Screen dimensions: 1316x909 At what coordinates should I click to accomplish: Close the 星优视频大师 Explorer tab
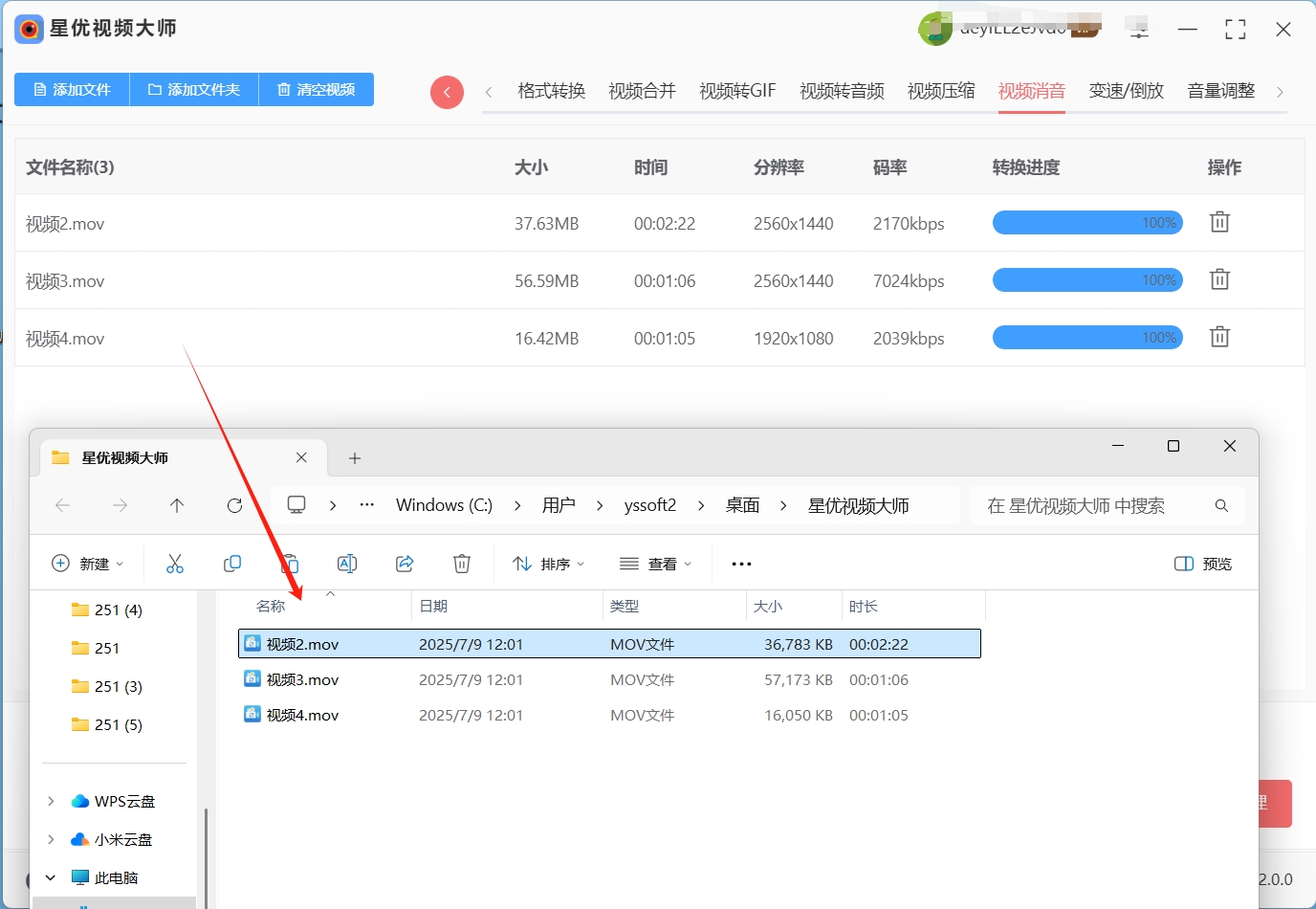(301, 457)
